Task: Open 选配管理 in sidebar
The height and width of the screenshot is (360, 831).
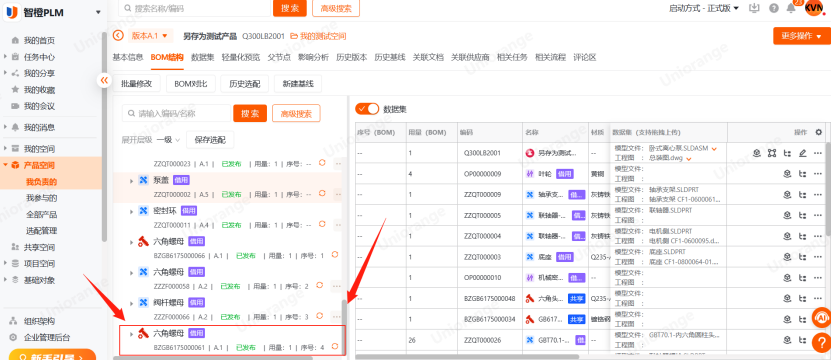Action: (x=41, y=231)
